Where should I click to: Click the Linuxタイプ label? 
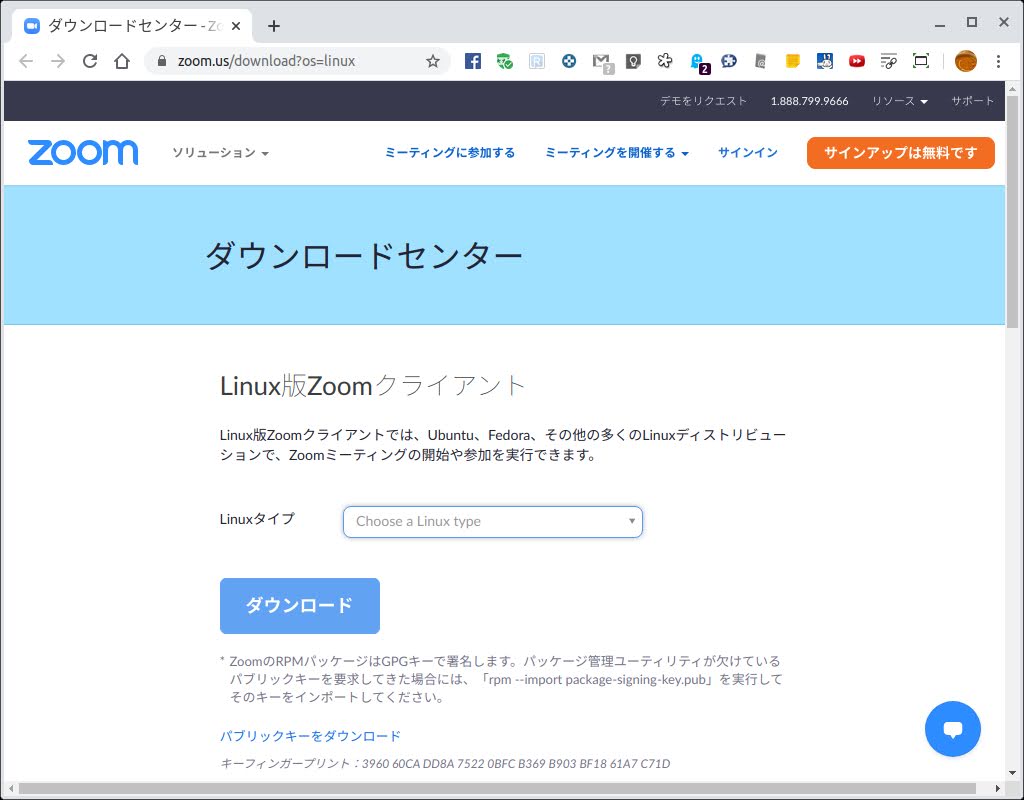point(257,519)
